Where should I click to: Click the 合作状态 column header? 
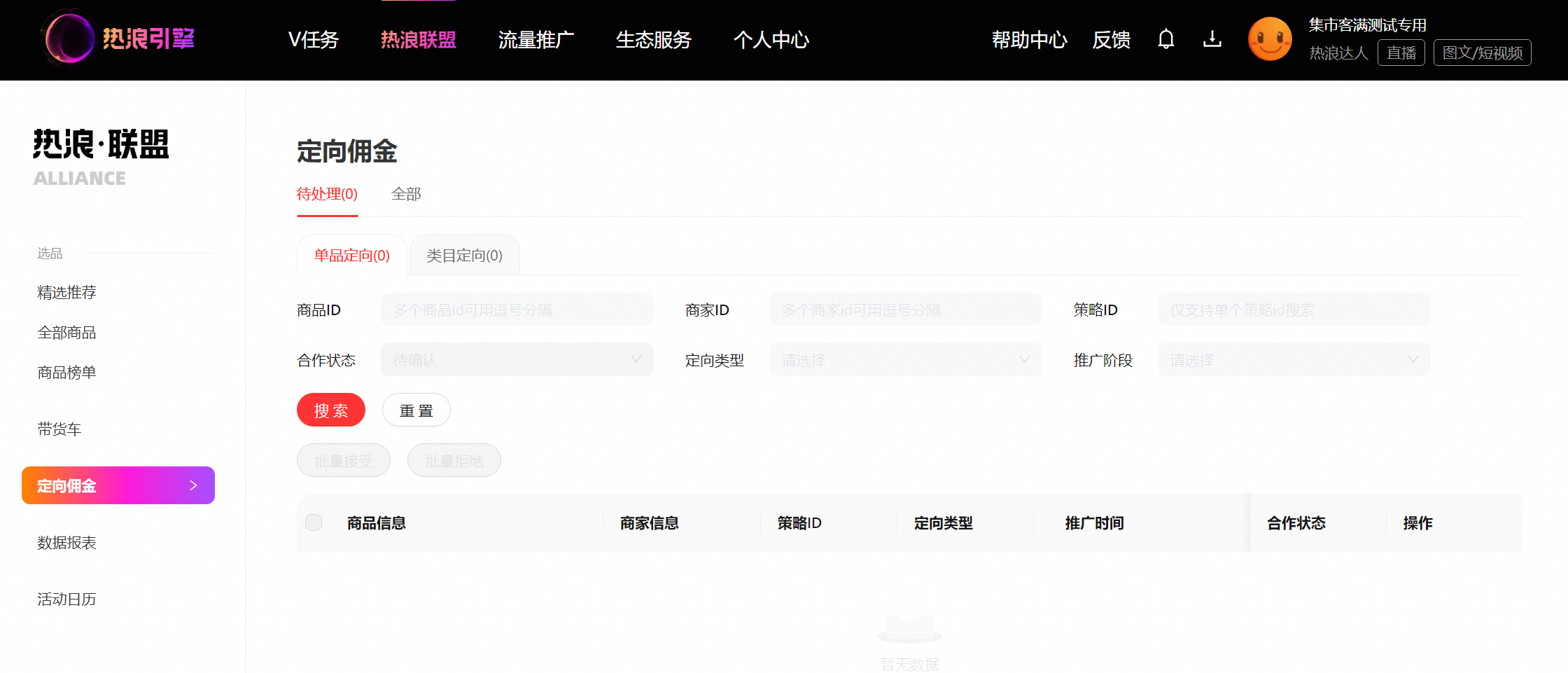(1296, 522)
